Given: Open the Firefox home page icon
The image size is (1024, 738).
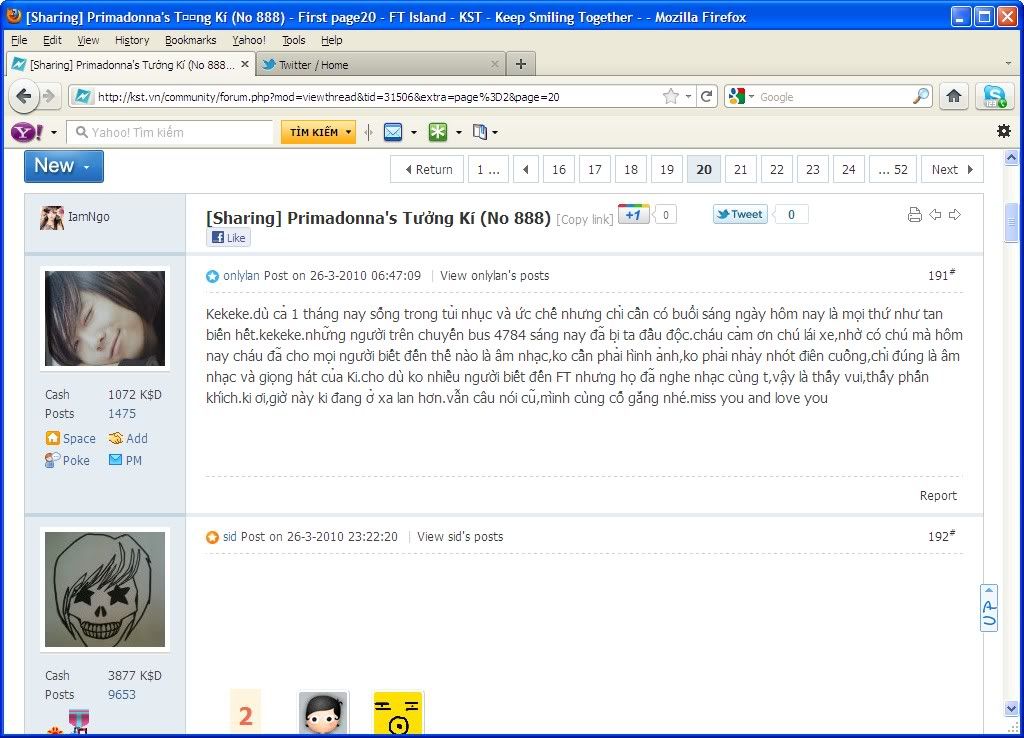Looking at the screenshot, I should click(954, 97).
